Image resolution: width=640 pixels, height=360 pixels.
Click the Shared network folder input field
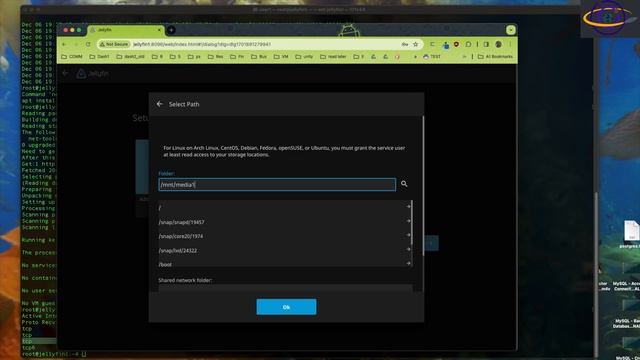285,288
